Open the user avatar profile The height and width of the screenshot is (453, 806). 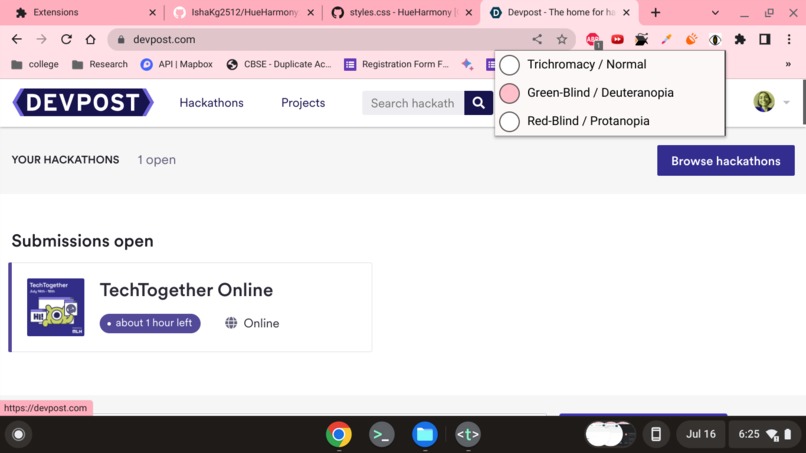pos(764,102)
